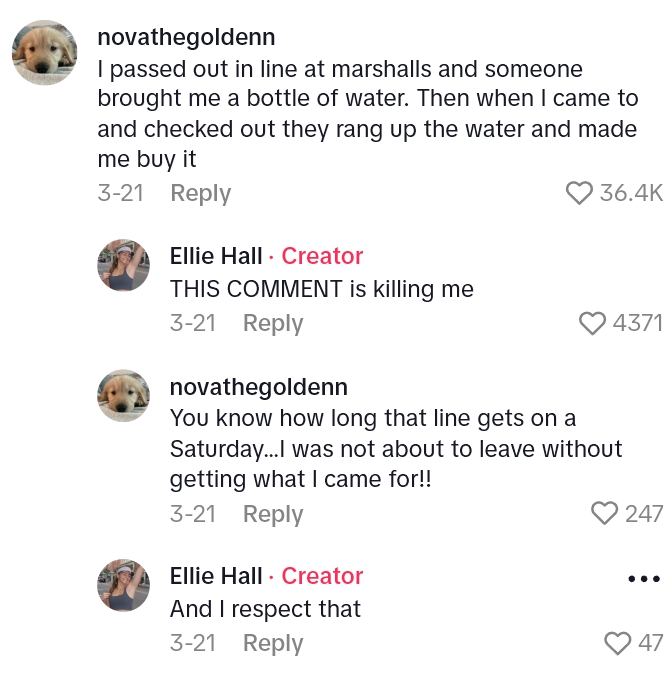Image resolution: width=672 pixels, height=679 pixels.
Task: Open novathegoldenn username on top comment
Action: coord(186,38)
